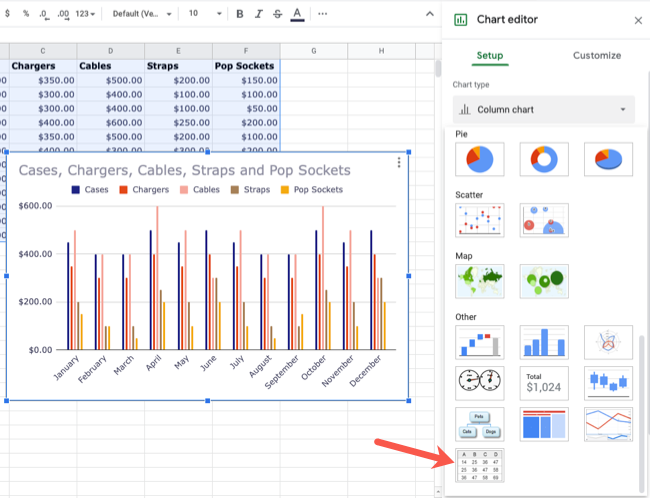Switch to the Customize tab
650x498 pixels.
coord(597,56)
